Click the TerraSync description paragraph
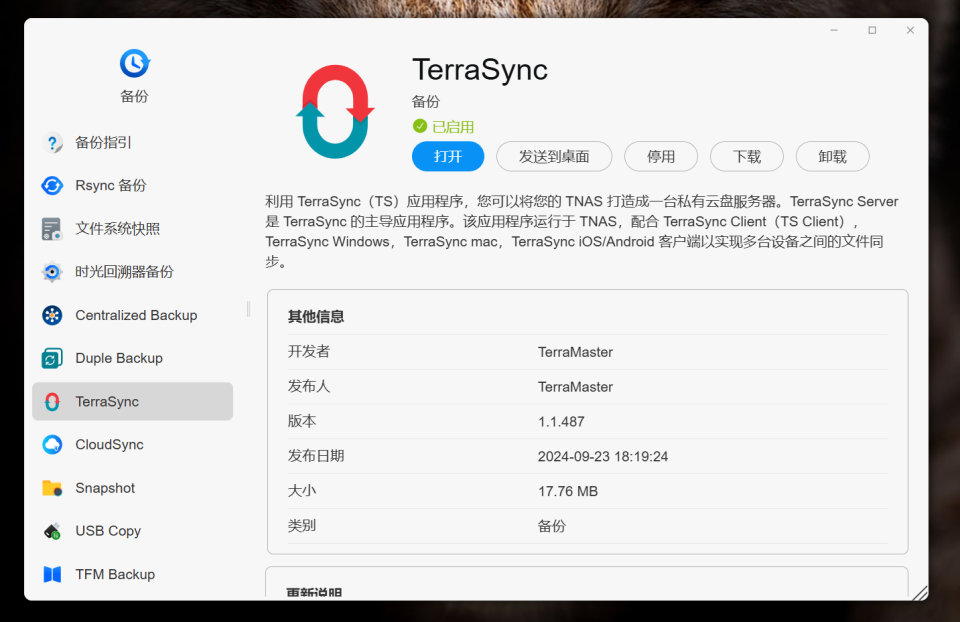960x622 pixels. (582, 231)
